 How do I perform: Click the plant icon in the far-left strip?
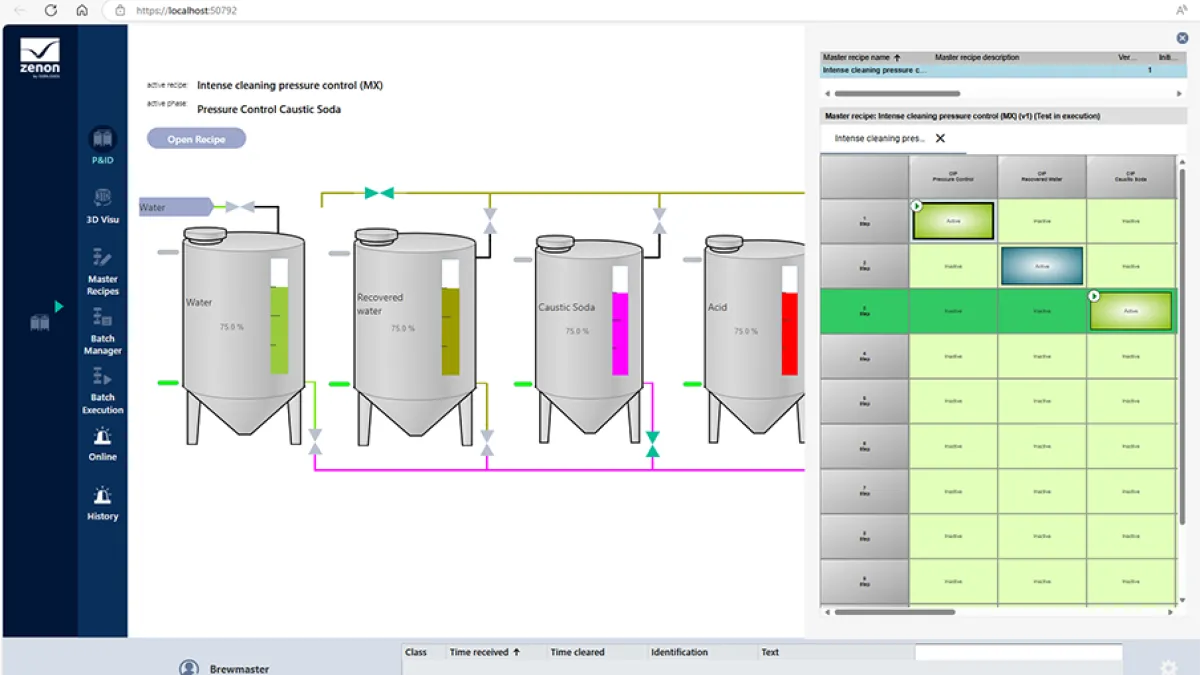(40, 323)
